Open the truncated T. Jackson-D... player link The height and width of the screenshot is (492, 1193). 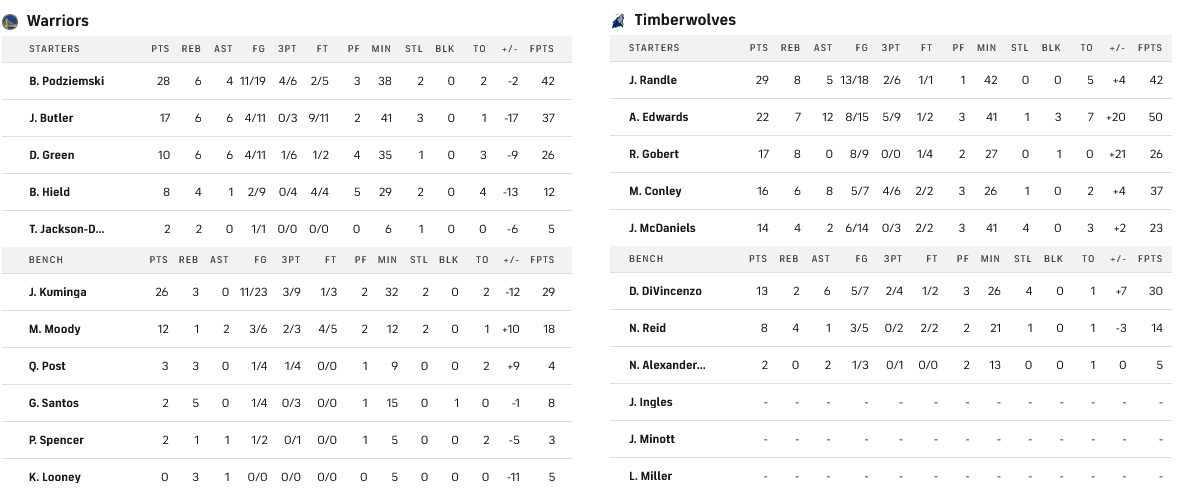67,229
